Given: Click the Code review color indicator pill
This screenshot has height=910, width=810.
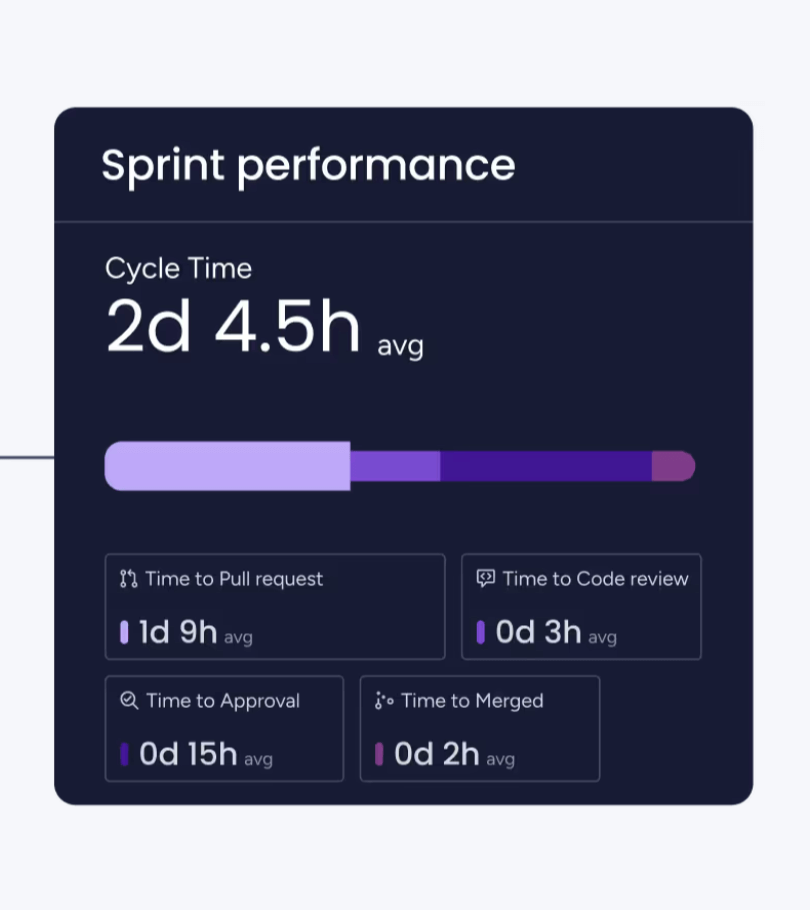Looking at the screenshot, I should pos(481,633).
